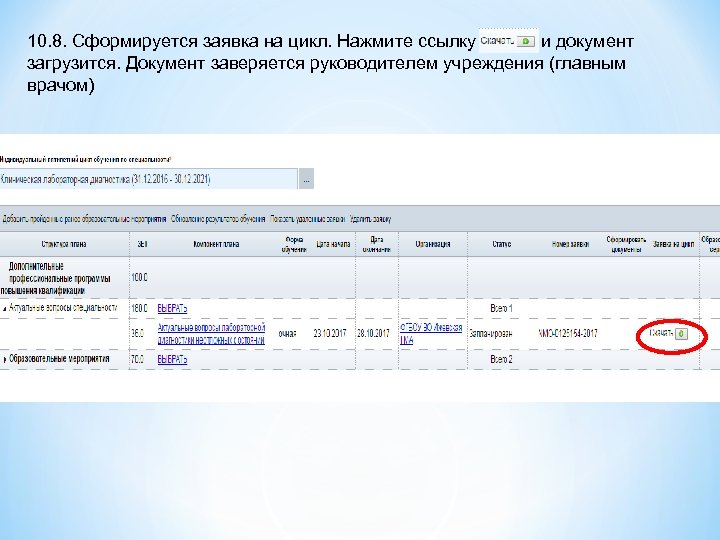
Task: Click the 'Статус' column header
Action: 501,244
